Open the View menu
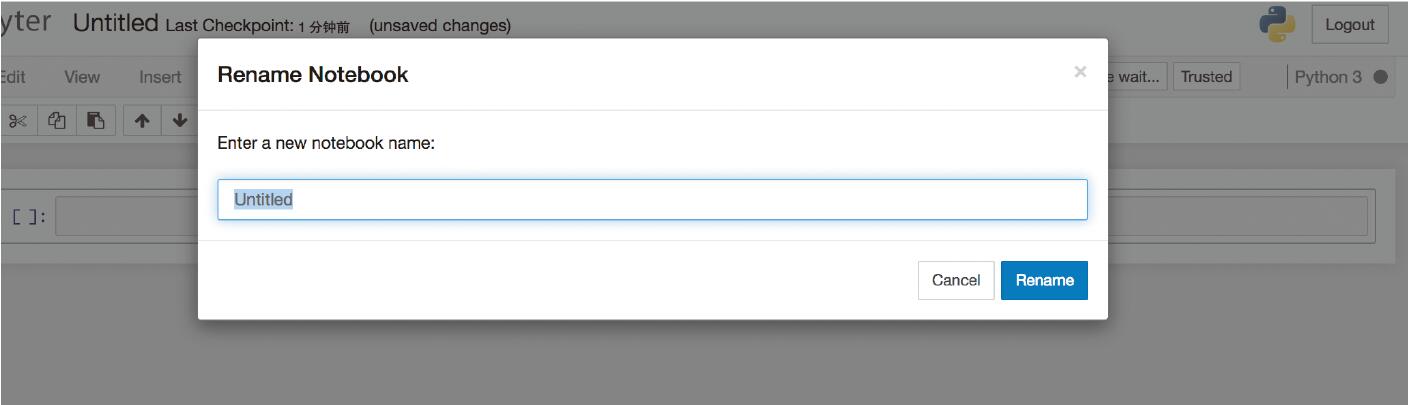 pyautogui.click(x=82, y=77)
